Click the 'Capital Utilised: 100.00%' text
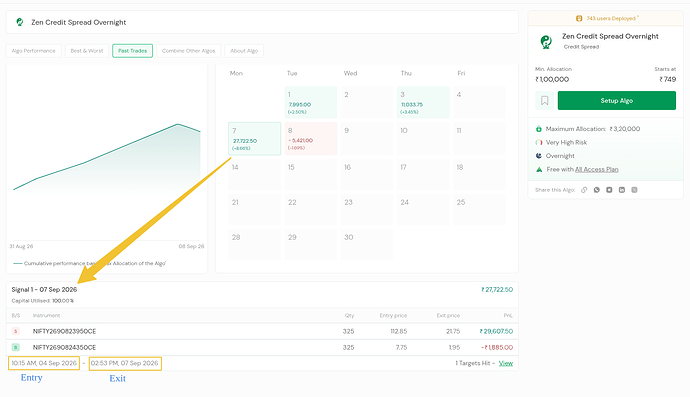Image resolution: width=690 pixels, height=397 pixels. [x=43, y=301]
